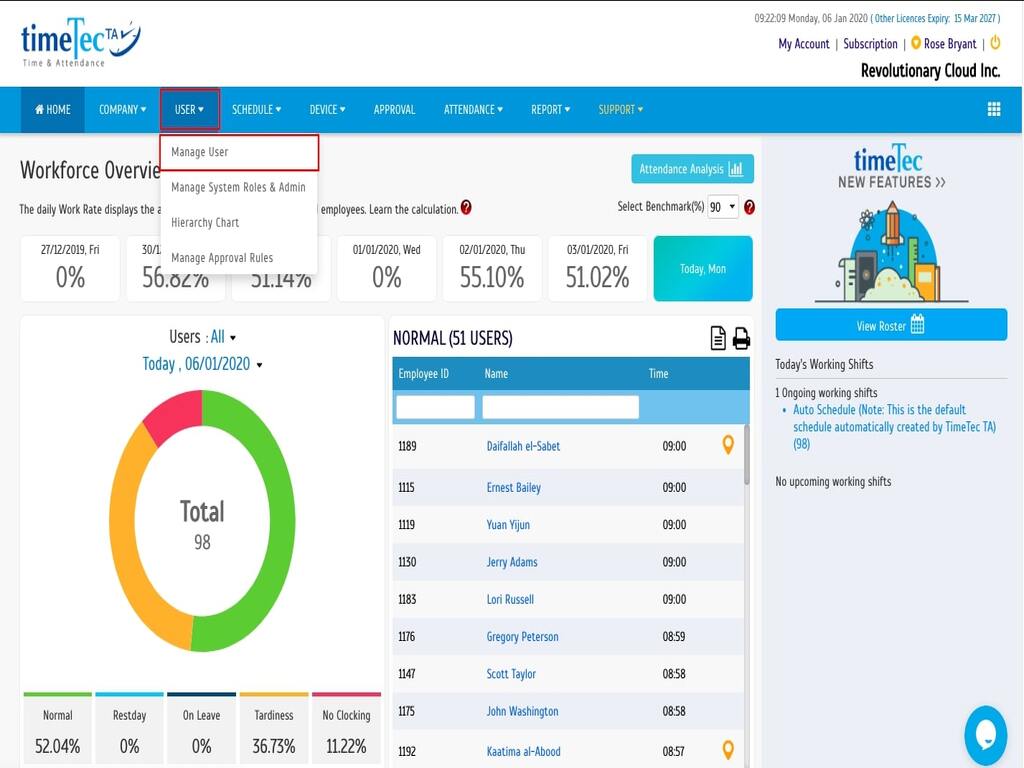
Task: Open the chat support bubble
Action: [x=985, y=735]
